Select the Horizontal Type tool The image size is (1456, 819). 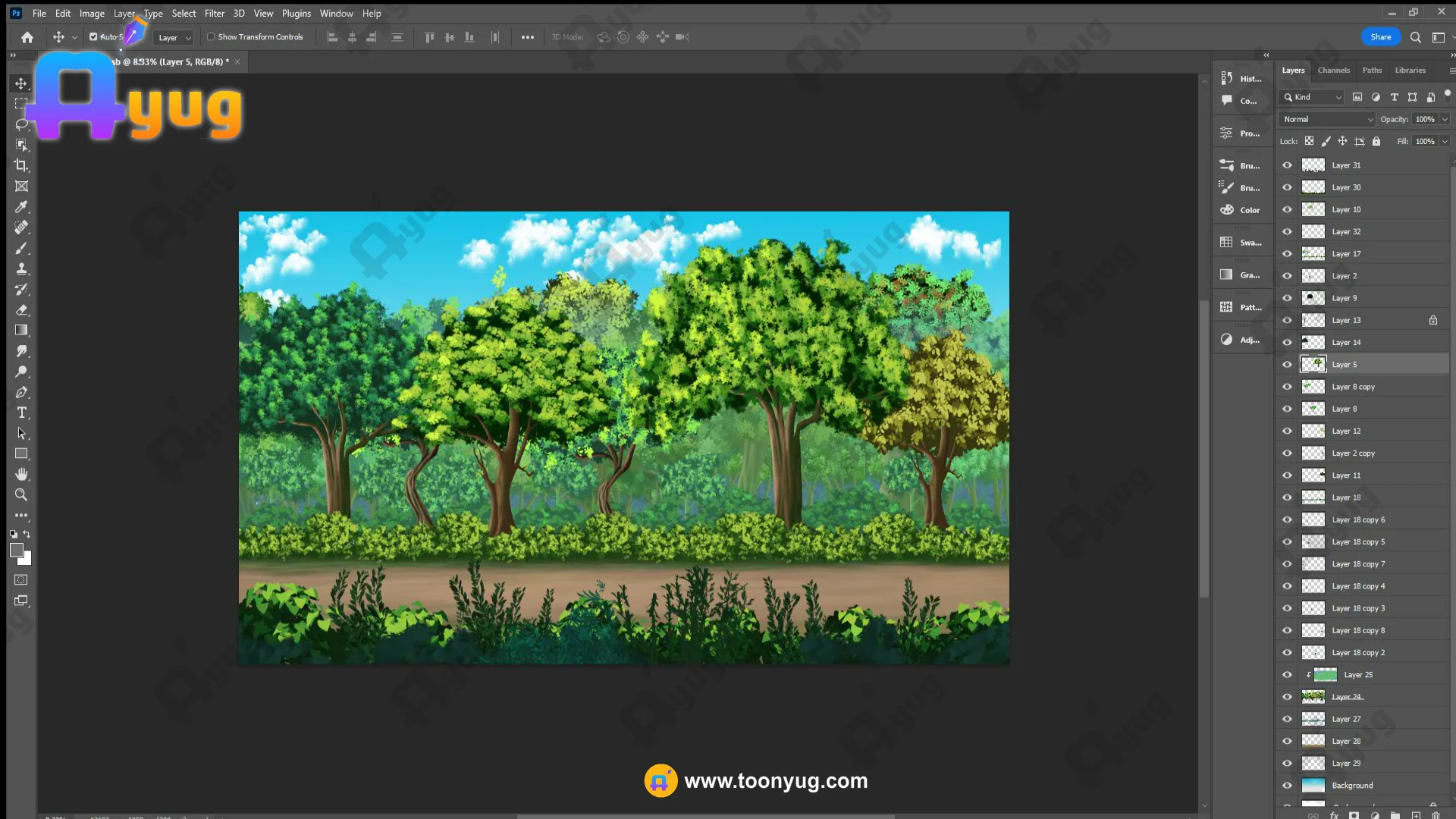21,413
